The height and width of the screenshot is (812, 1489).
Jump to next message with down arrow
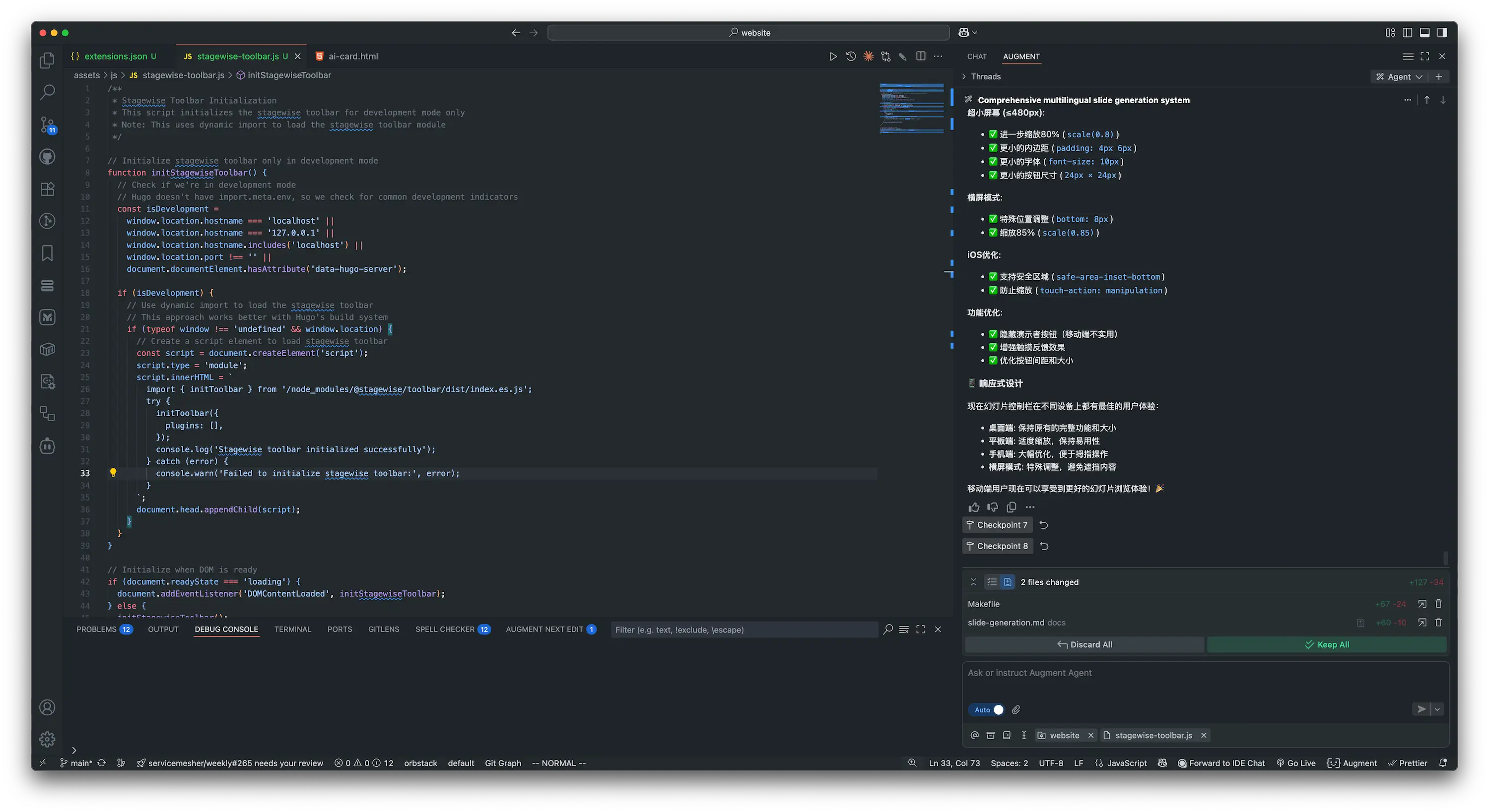tap(1443, 100)
